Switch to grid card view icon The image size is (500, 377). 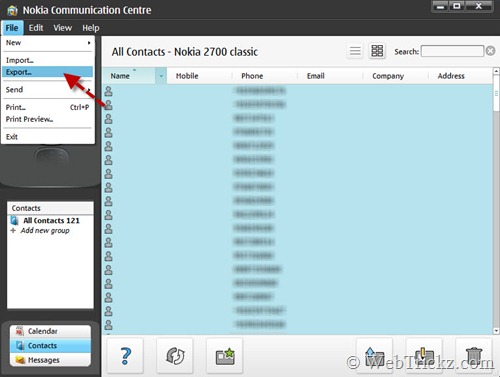point(377,51)
